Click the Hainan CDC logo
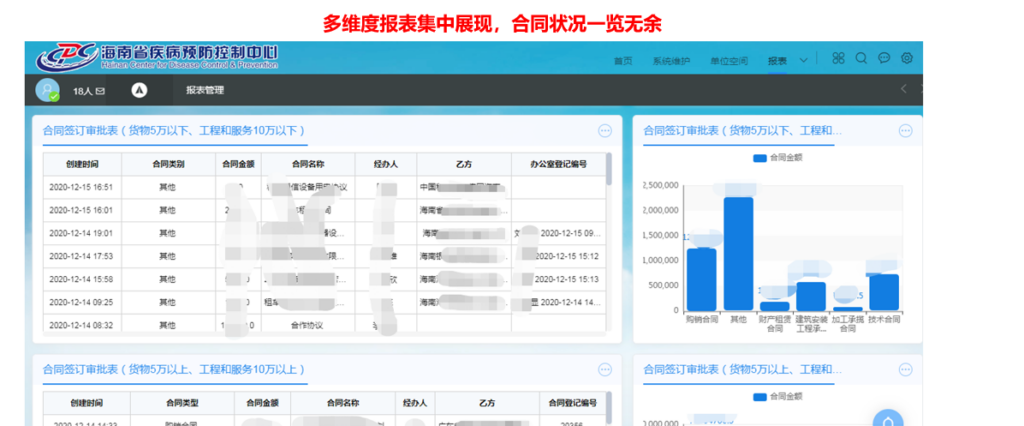 158,57
